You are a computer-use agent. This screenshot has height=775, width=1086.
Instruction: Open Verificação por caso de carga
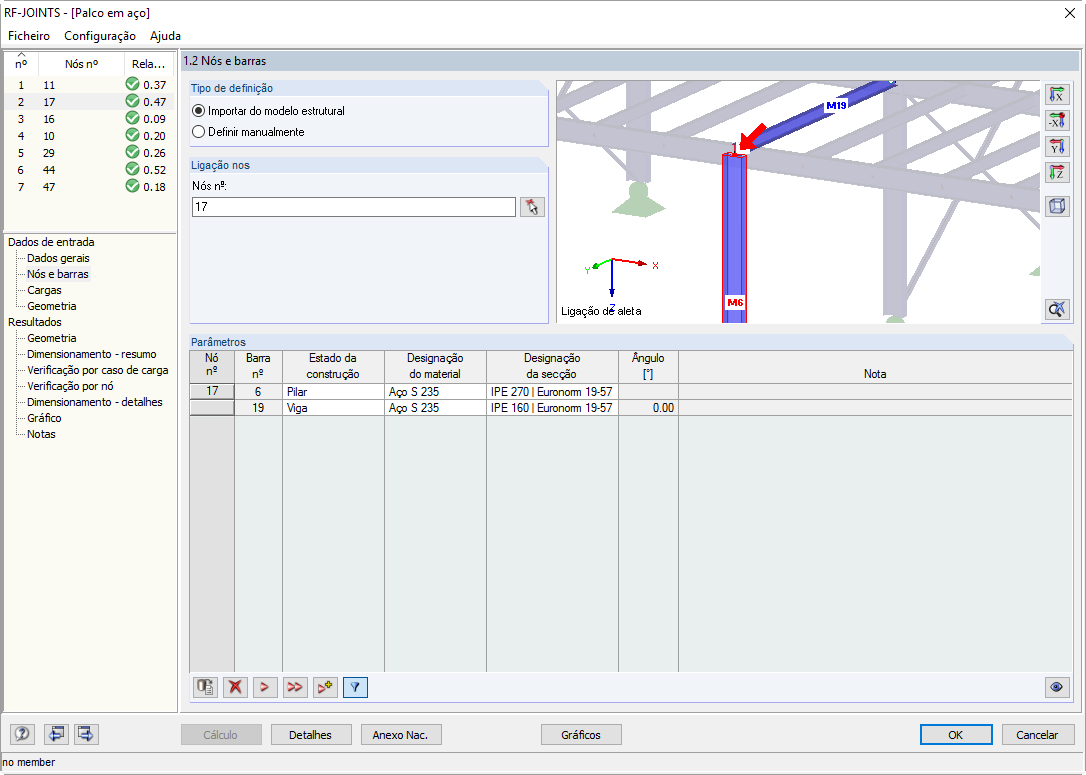pos(98,370)
